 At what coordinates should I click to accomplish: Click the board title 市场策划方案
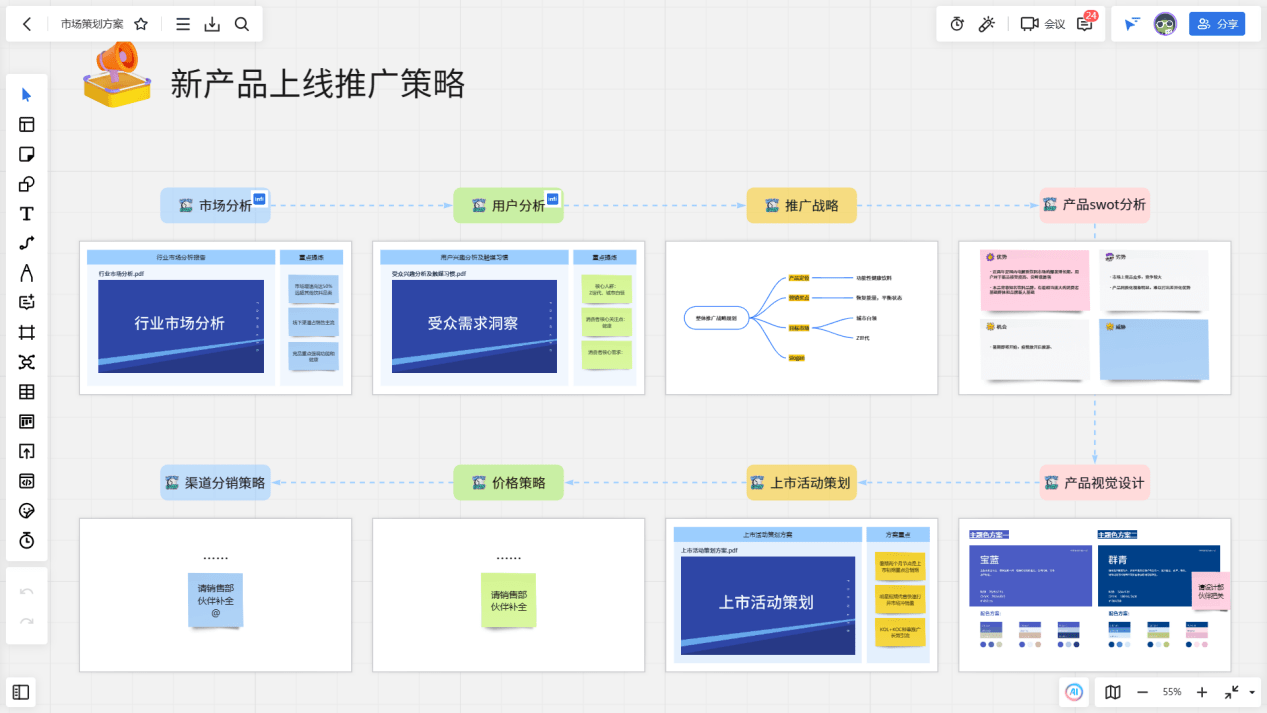pos(93,24)
